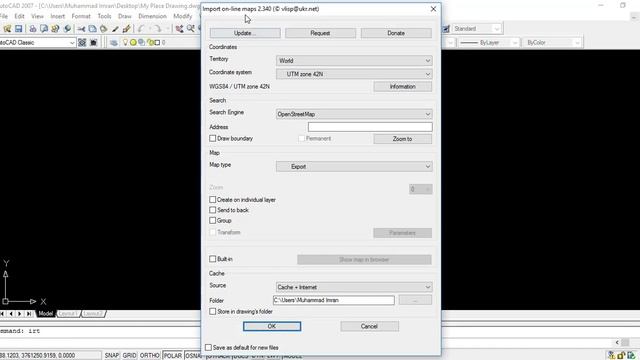This screenshot has height=360, width=640.
Task: Tick the Send to back checkbox
Action: click(213, 210)
